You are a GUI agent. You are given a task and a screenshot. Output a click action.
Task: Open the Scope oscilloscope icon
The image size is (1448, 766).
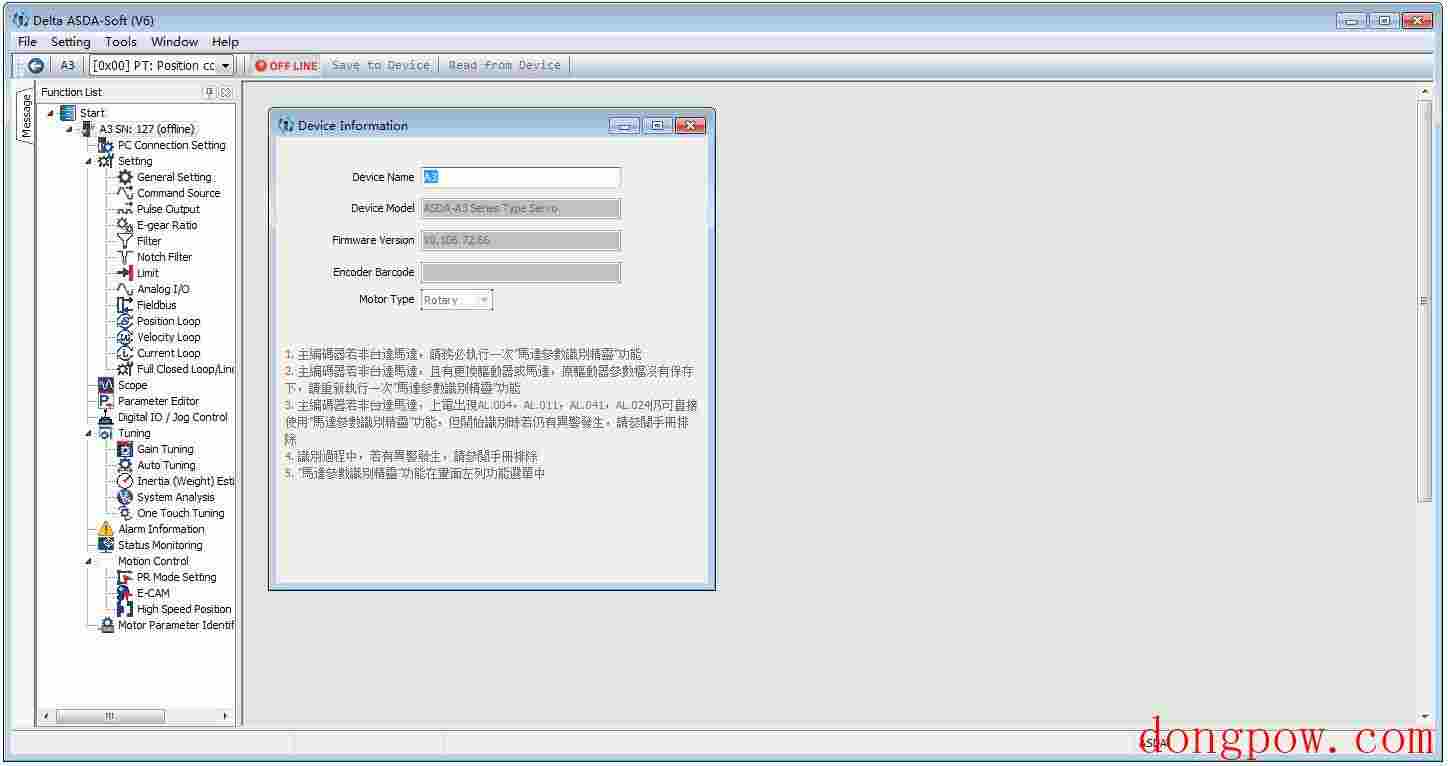pos(106,385)
